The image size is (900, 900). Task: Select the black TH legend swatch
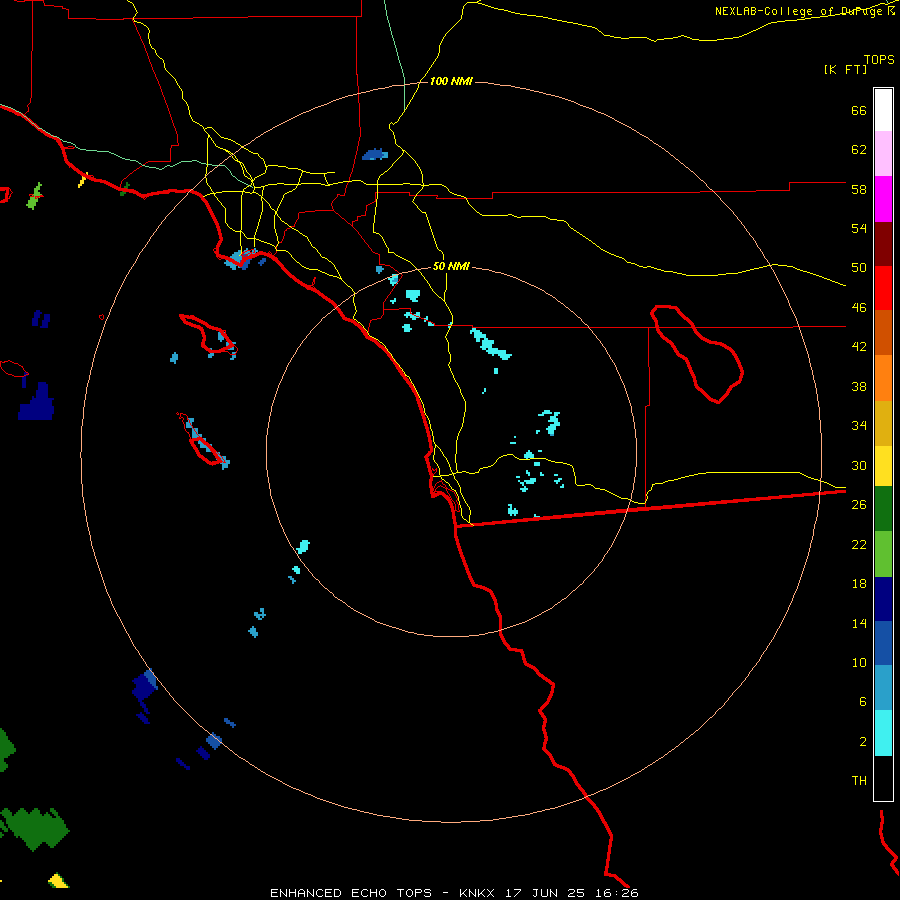coord(883,778)
